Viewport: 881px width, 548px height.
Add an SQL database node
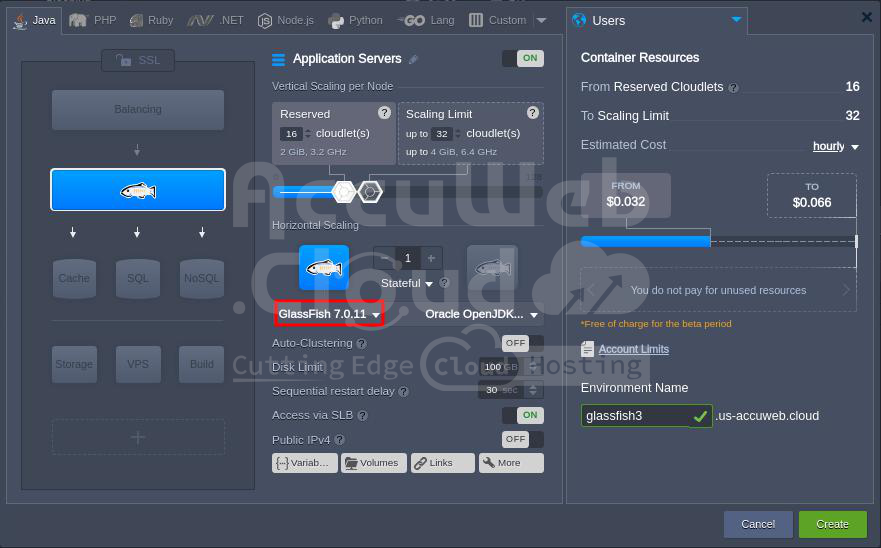138,279
